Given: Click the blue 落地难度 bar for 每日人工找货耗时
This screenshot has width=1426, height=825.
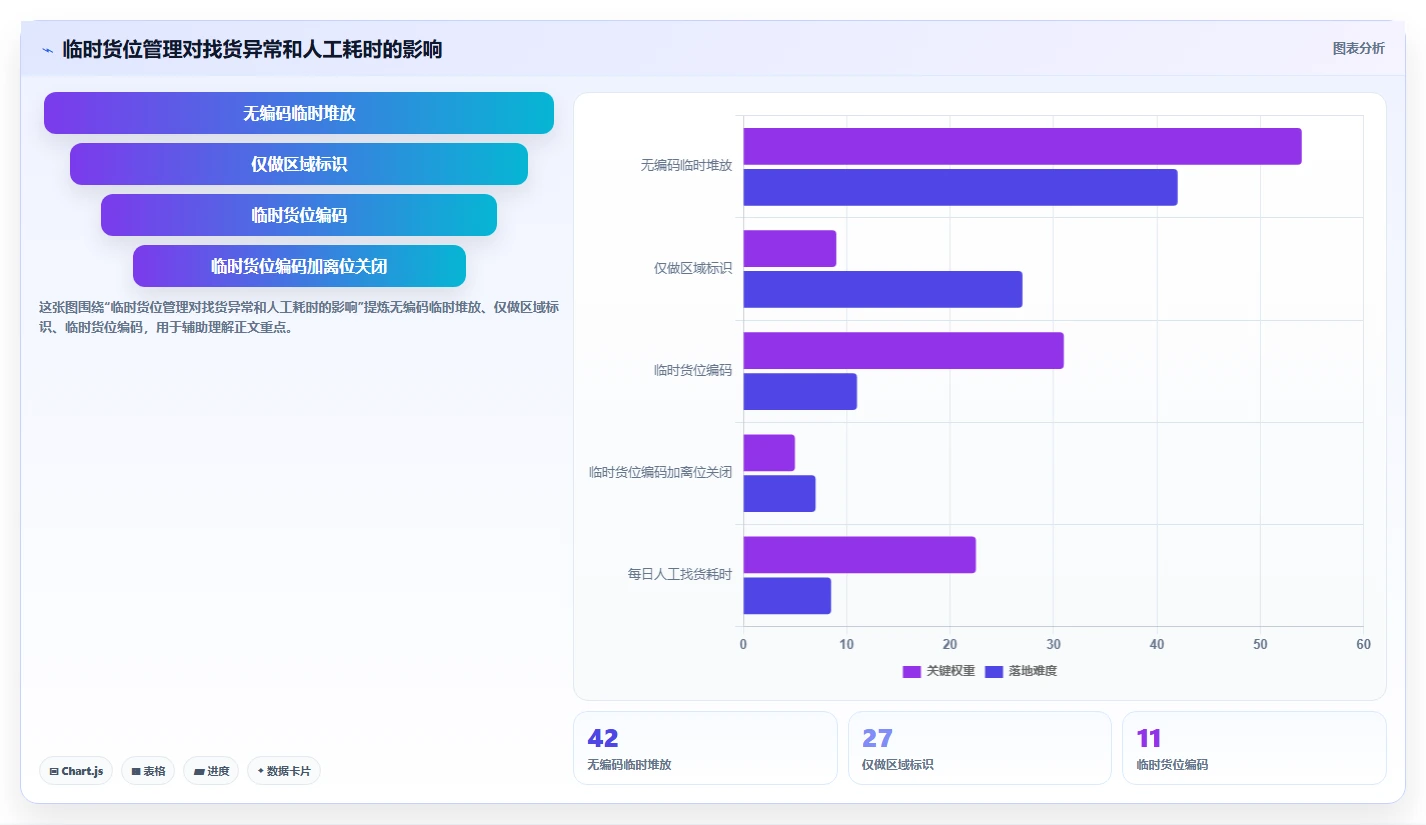Looking at the screenshot, I should pyautogui.click(x=787, y=596).
